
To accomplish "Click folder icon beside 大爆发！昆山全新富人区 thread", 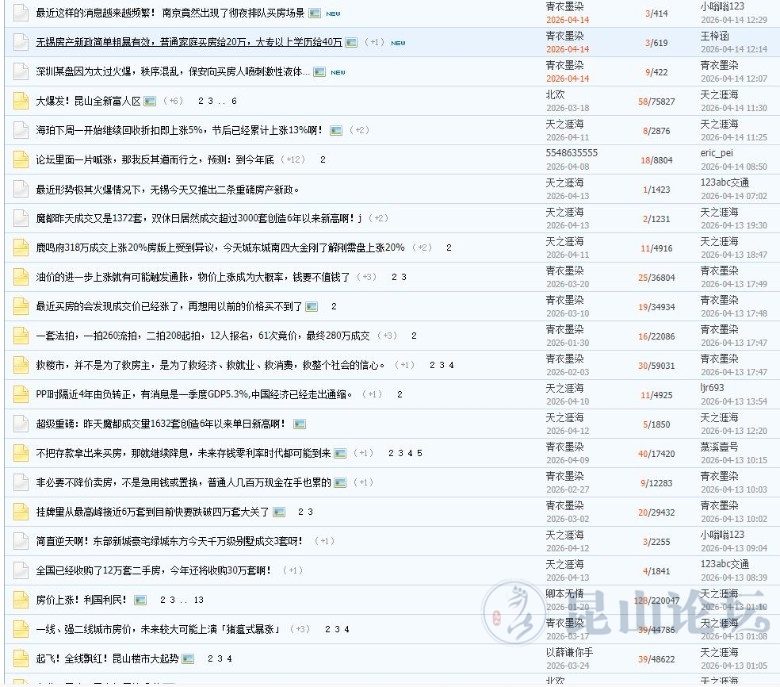I will 20,101.
